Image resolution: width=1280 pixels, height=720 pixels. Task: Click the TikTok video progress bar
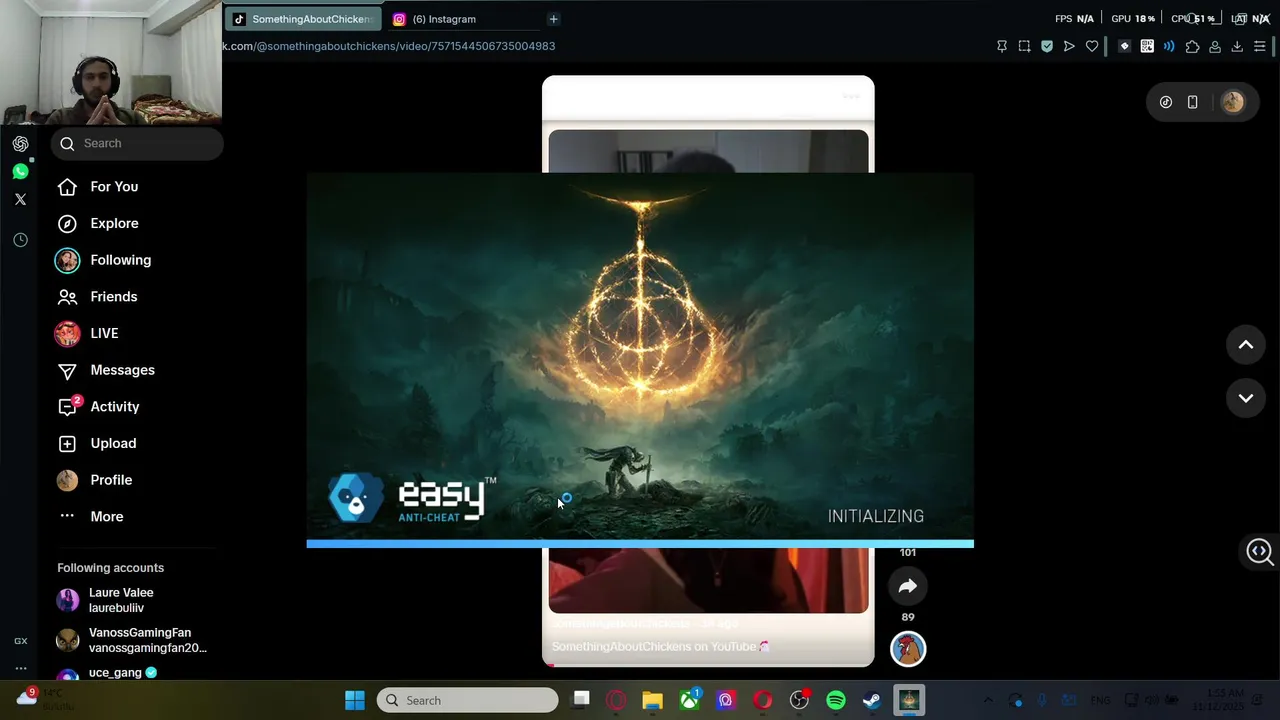tap(708, 664)
